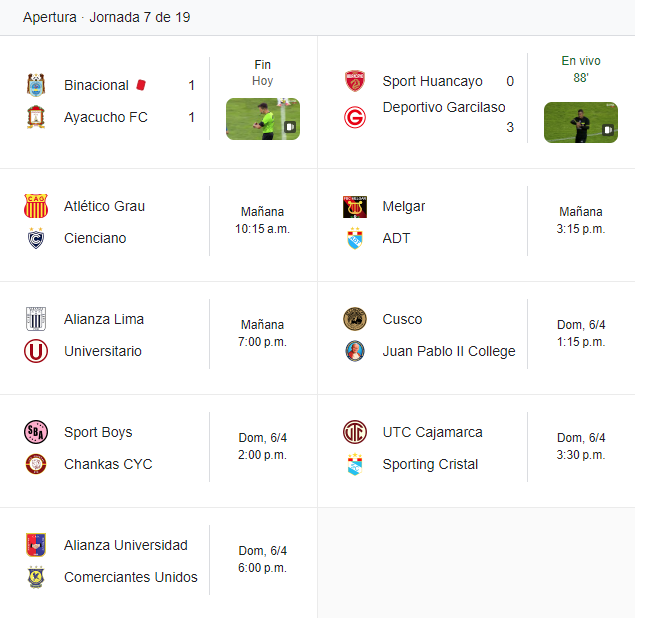Image resolution: width=653 pixels, height=618 pixels.
Task: Click the Comerciantes Unidos team name
Action: pyautogui.click(x=131, y=577)
